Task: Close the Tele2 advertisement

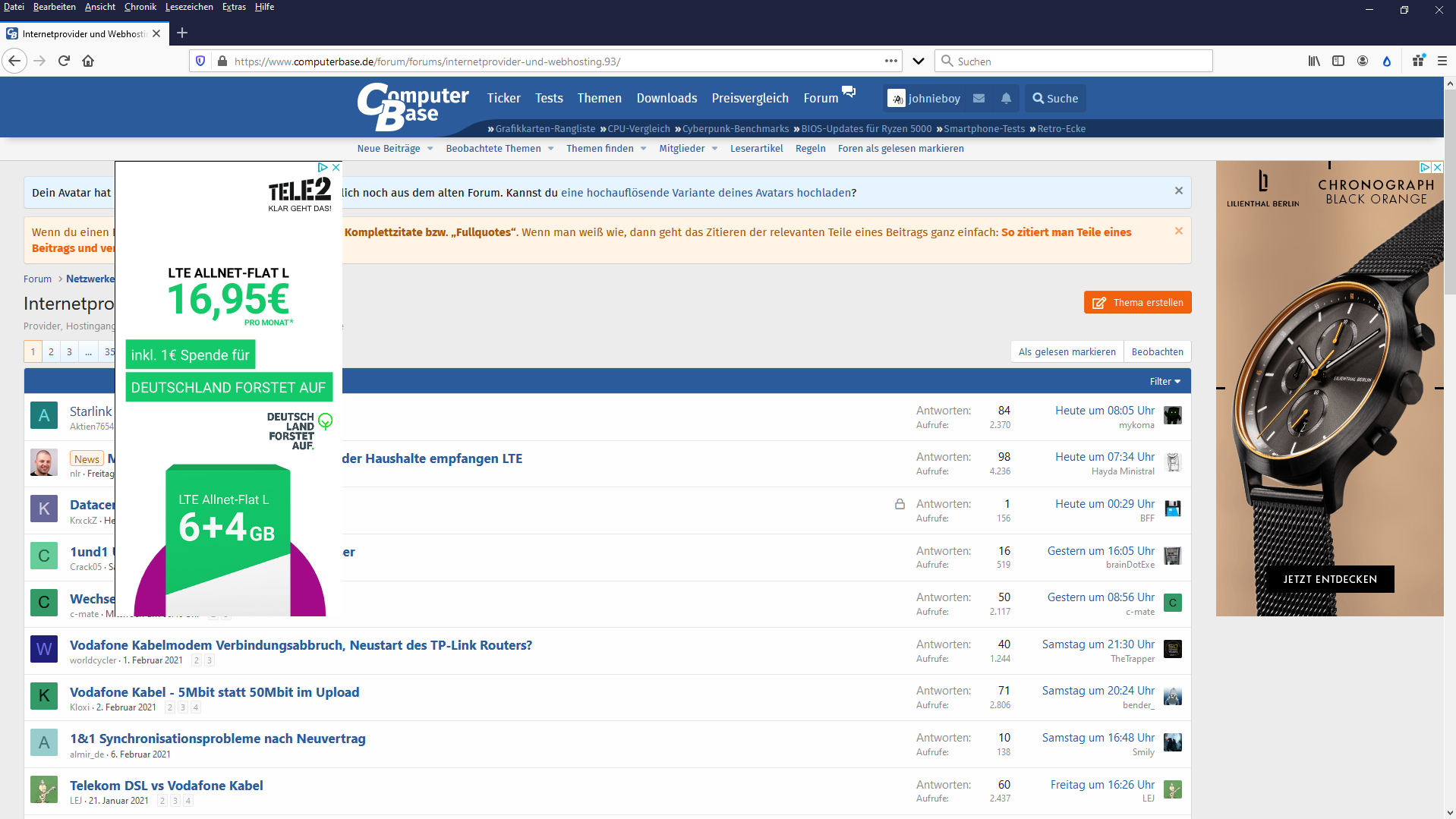Action: [x=336, y=167]
